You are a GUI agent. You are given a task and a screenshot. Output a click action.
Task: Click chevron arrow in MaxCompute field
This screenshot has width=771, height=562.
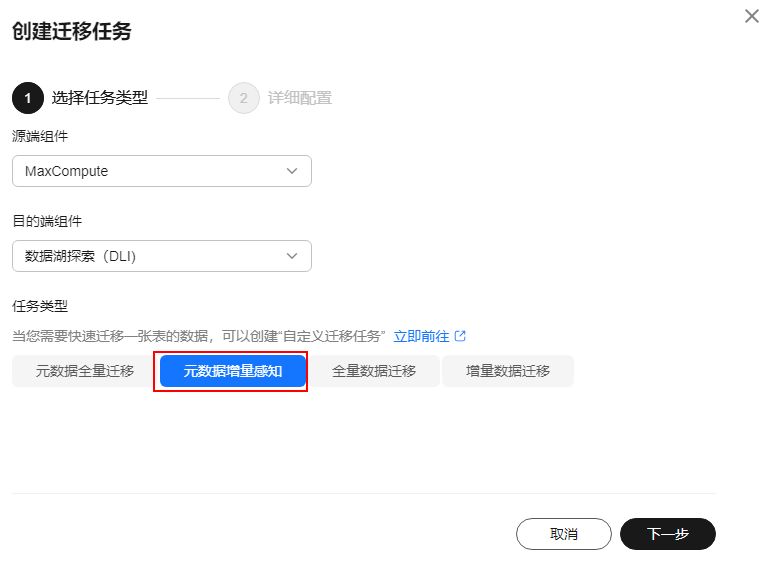(x=292, y=171)
